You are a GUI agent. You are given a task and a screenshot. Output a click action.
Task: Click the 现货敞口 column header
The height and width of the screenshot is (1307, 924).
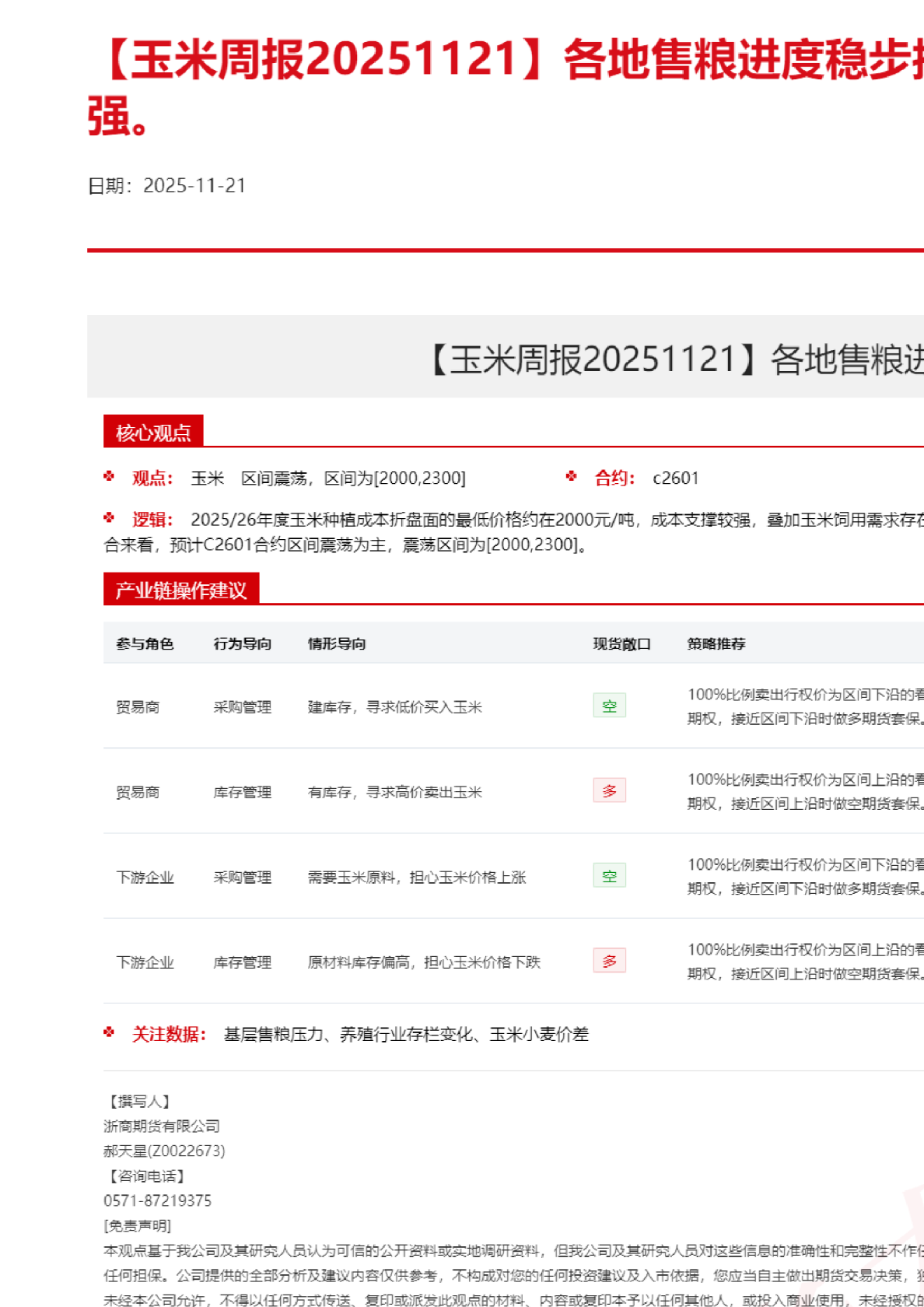coord(621,643)
